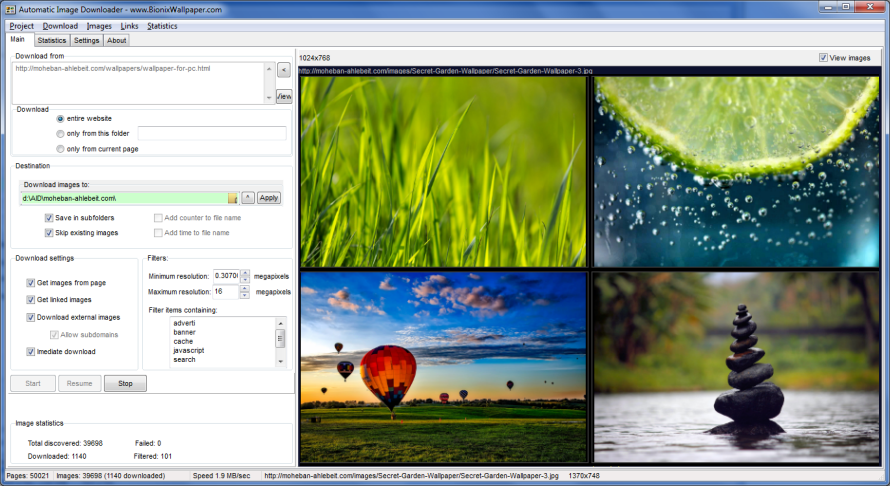Decrease maximum resolution with down arrow
The image size is (890, 486).
244,295
